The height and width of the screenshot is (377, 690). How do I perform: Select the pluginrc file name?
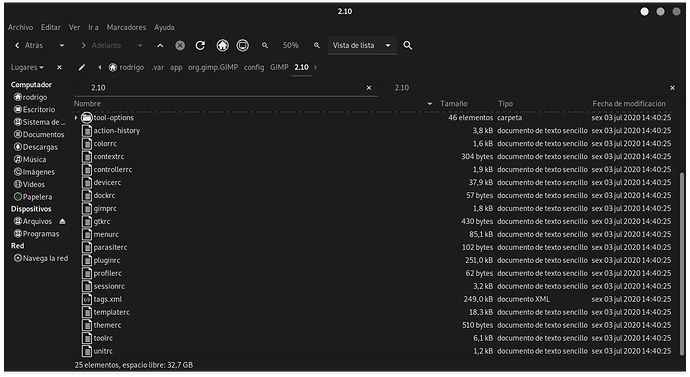click(106, 260)
